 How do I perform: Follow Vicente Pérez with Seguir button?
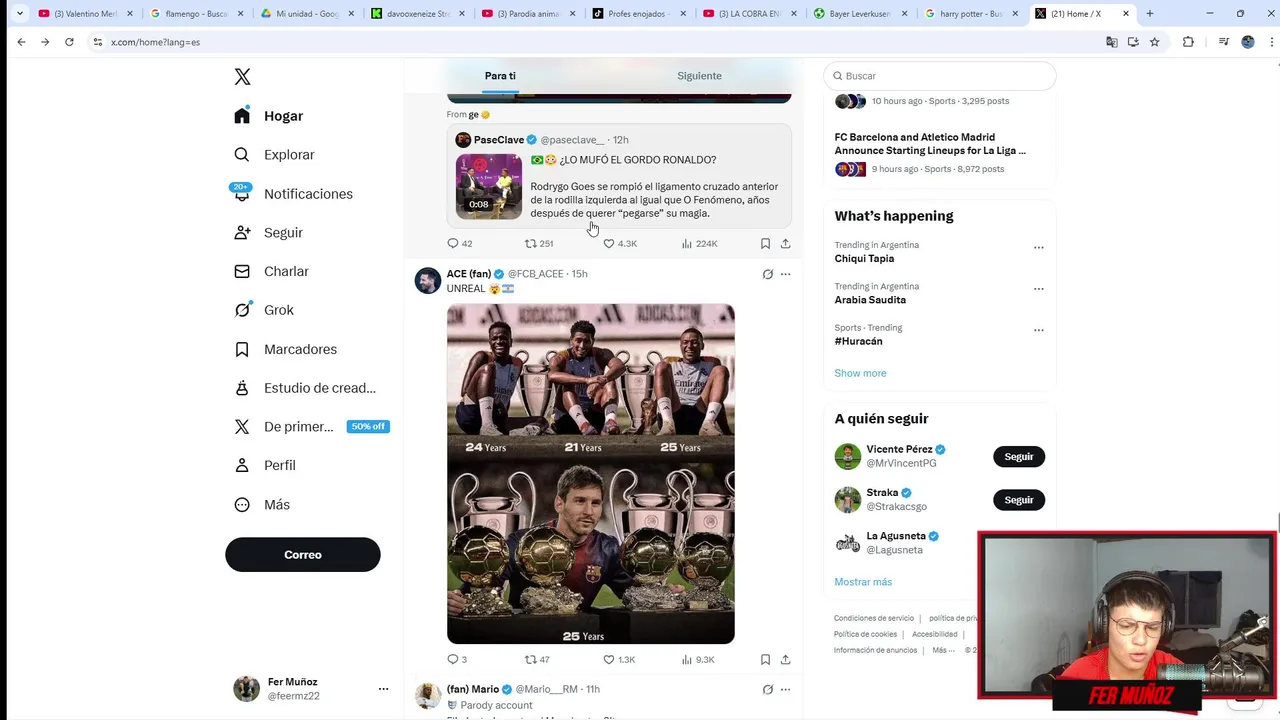point(1019,456)
